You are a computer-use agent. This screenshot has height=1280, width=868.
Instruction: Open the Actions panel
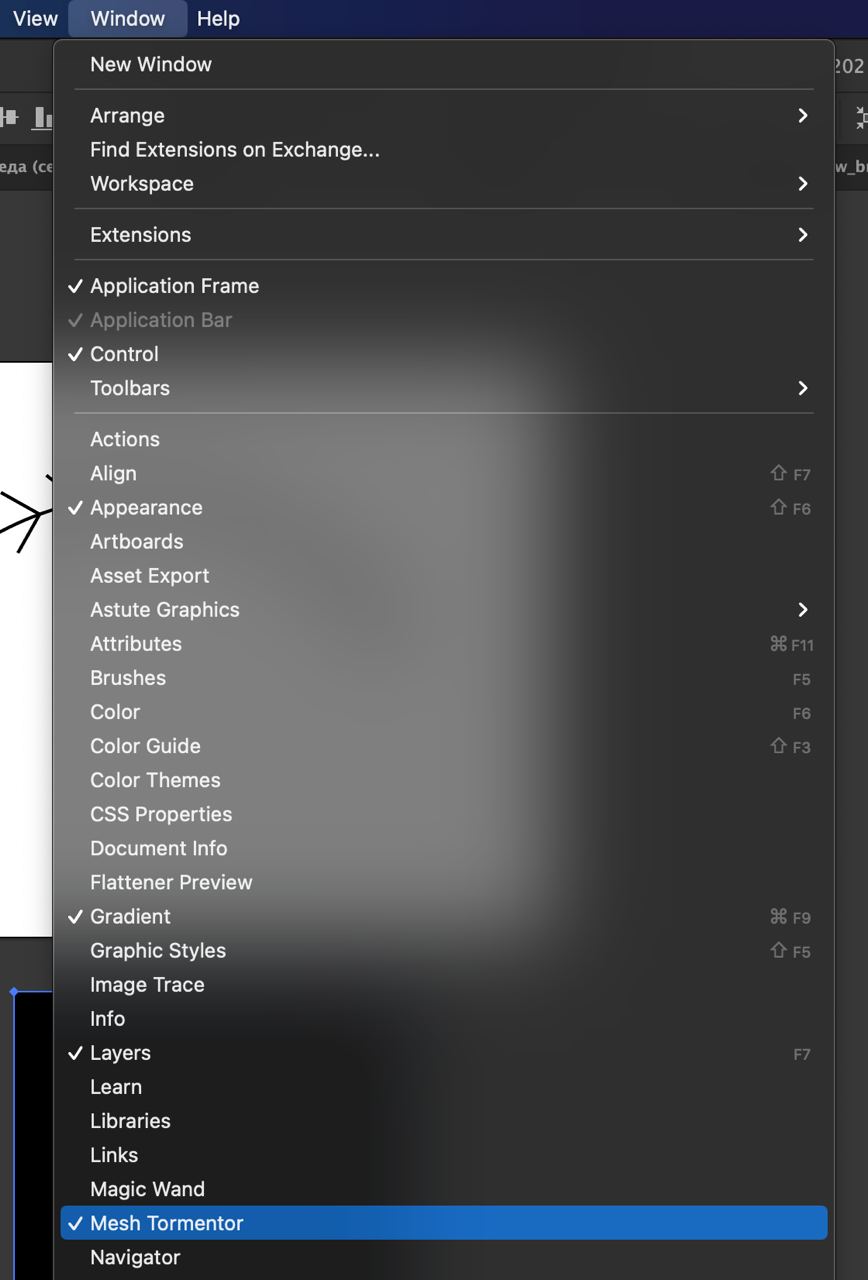pyautogui.click(x=444, y=439)
